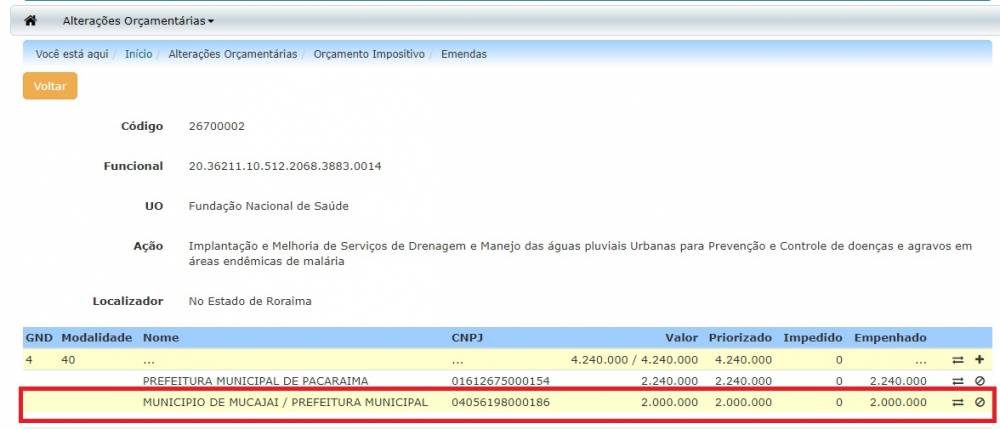Click transfer arrows icon for Mucajai row

click(958, 402)
